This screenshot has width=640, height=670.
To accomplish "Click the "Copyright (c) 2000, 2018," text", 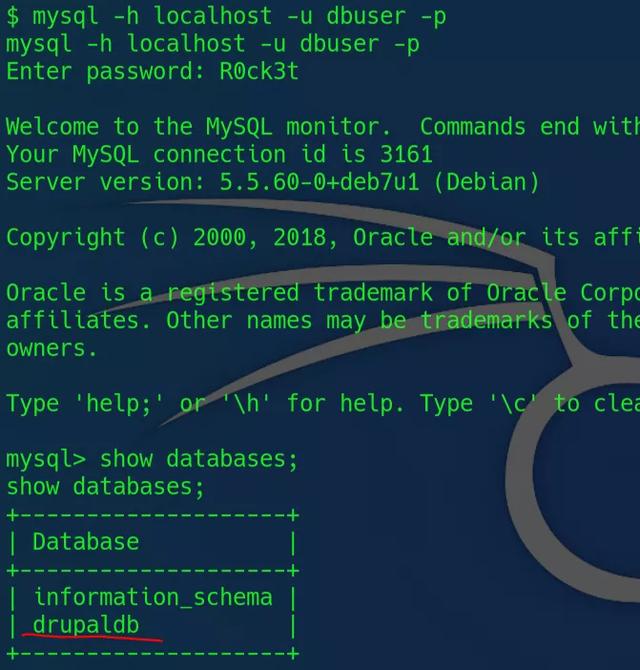I will tap(172, 238).
